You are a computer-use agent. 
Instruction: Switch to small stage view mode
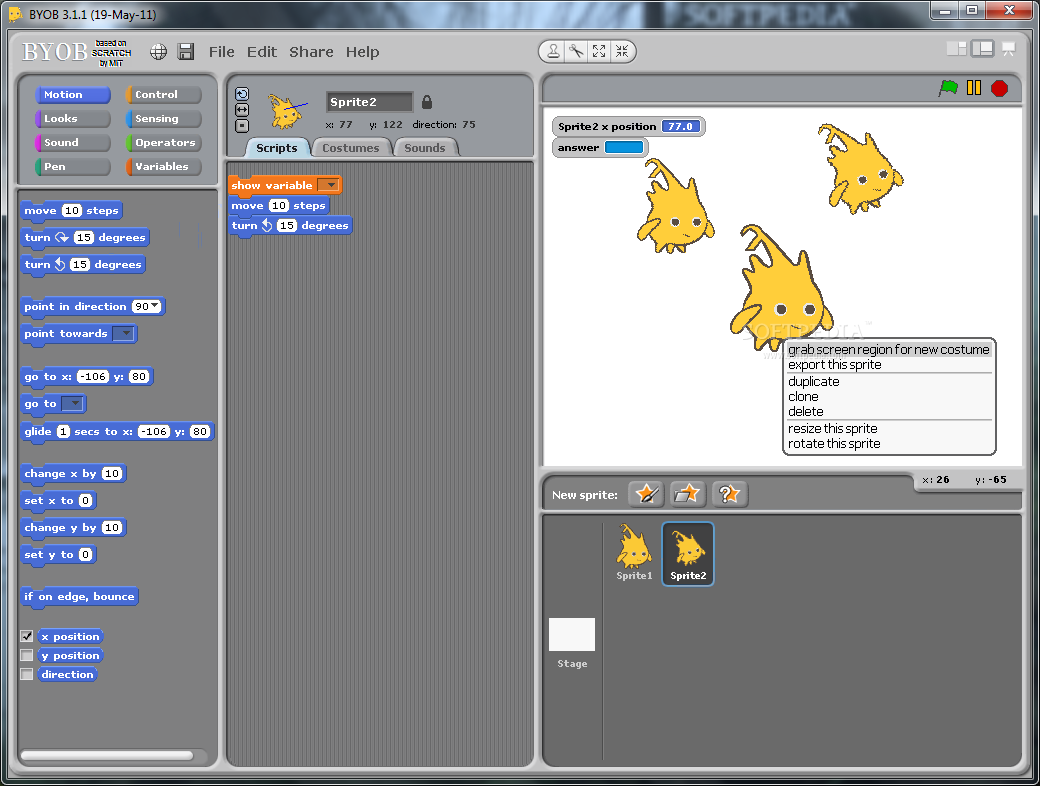[956, 48]
